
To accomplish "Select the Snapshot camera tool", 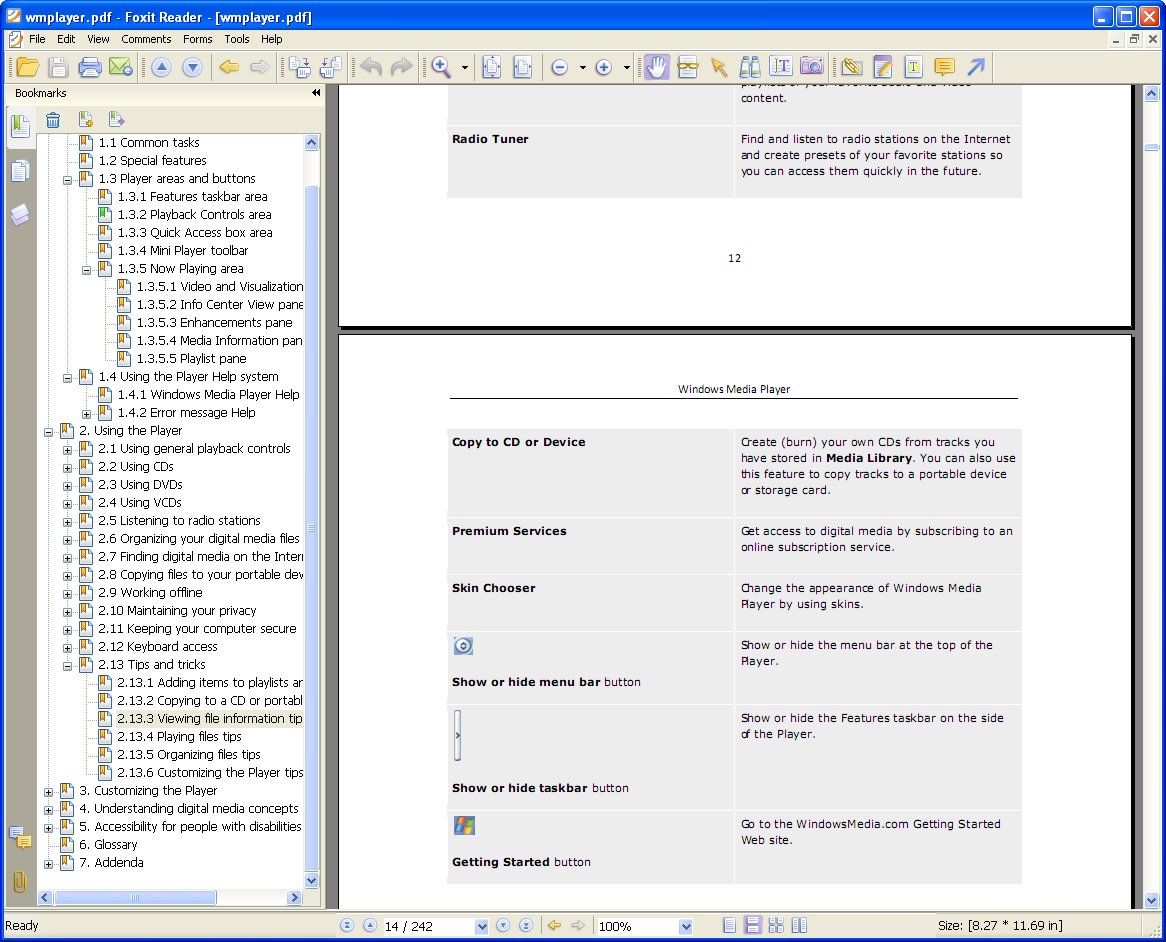I will (x=812, y=67).
